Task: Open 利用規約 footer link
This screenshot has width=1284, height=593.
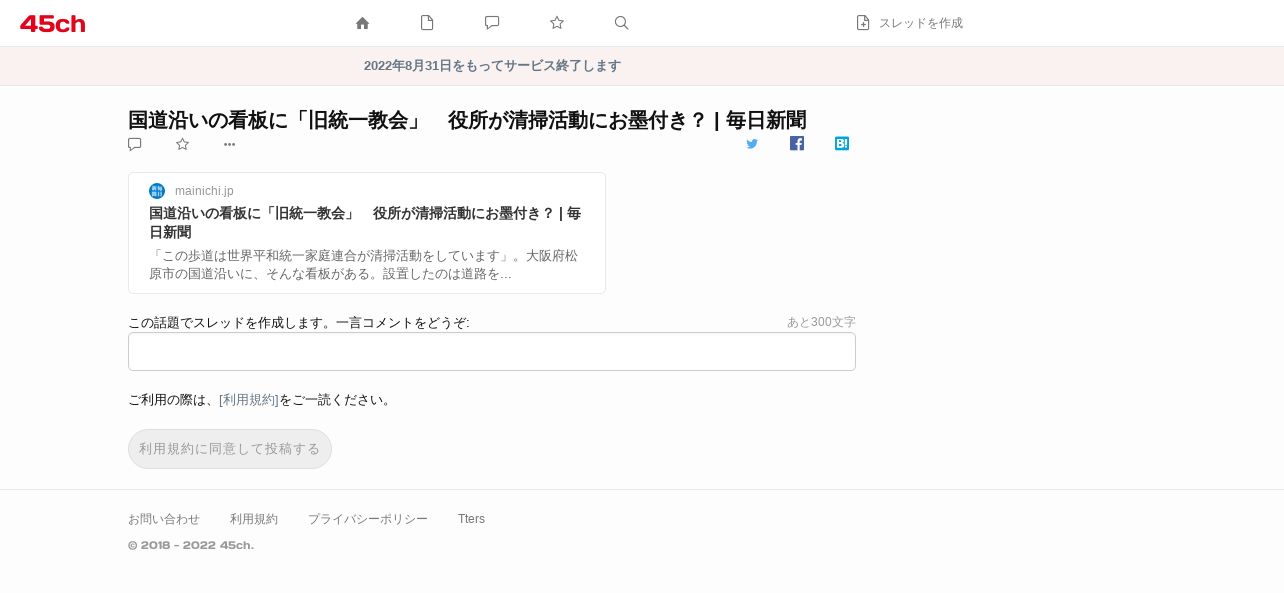Action: pyautogui.click(x=254, y=519)
